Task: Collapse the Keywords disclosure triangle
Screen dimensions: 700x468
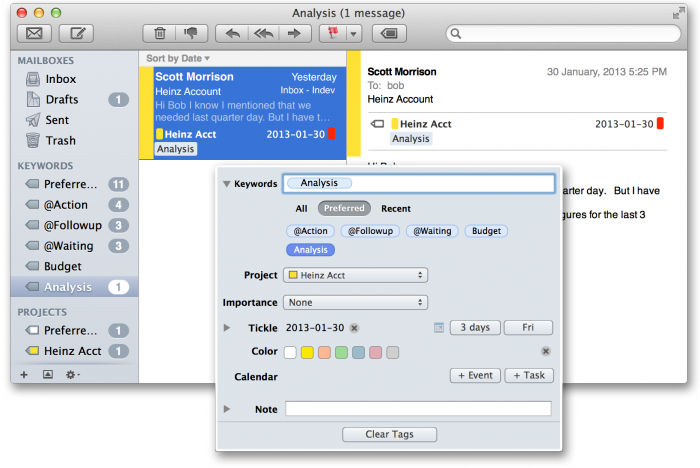Action: click(x=227, y=184)
